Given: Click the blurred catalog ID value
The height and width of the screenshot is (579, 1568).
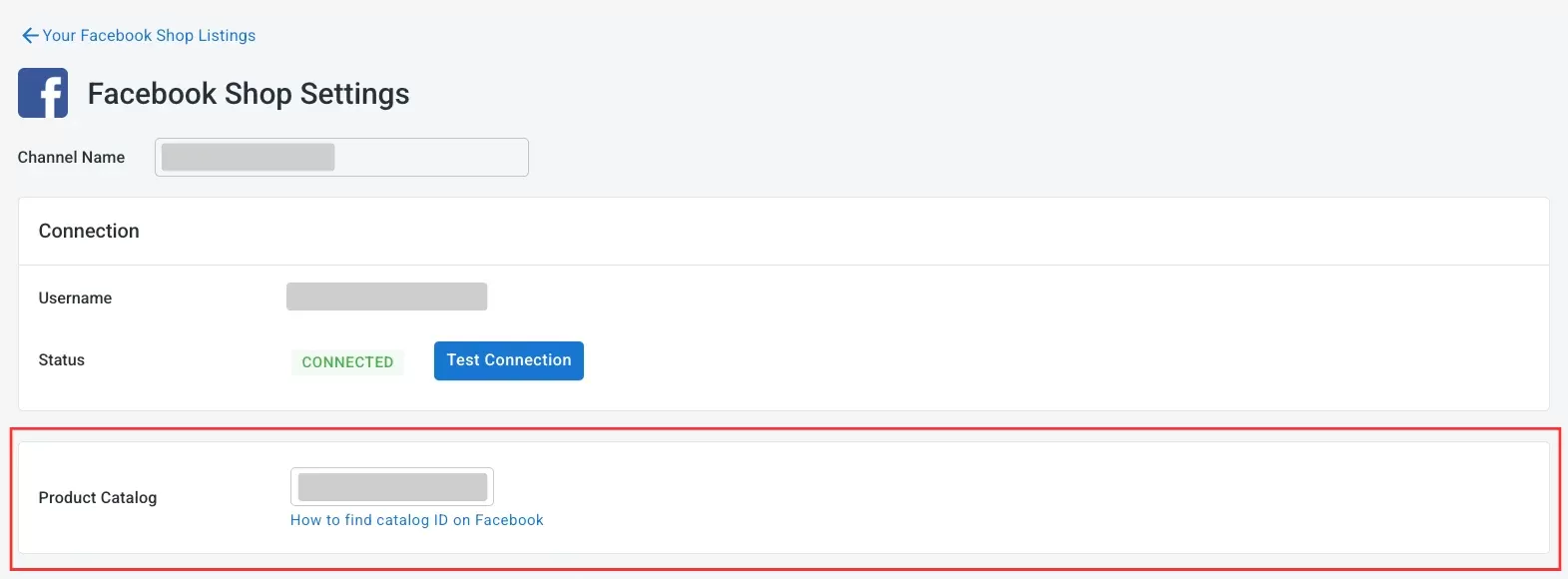Looking at the screenshot, I should 392,487.
